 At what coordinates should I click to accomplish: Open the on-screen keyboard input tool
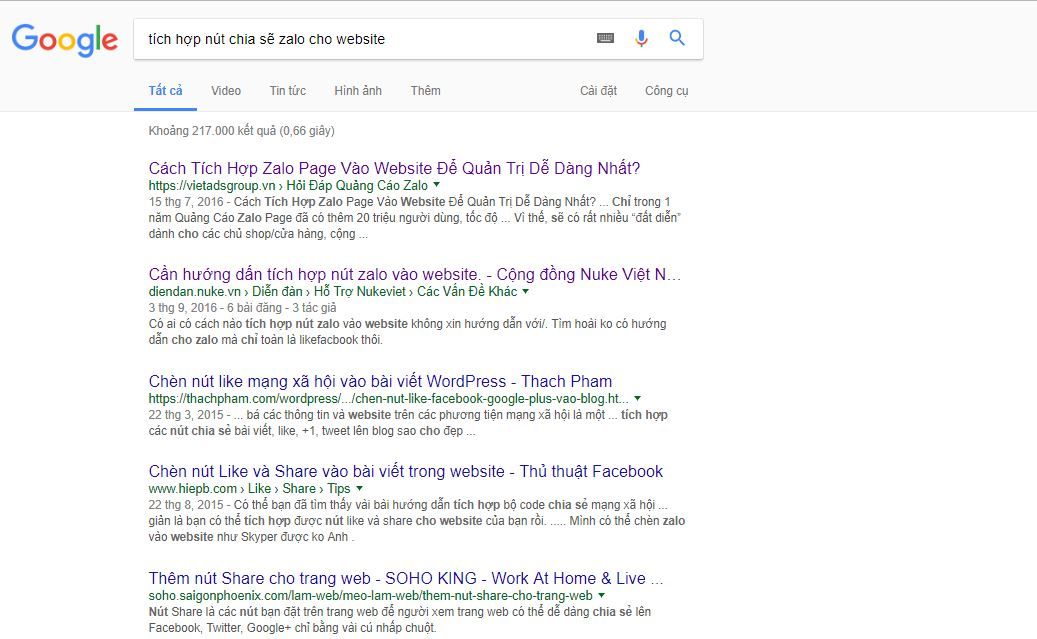pyautogui.click(x=605, y=38)
